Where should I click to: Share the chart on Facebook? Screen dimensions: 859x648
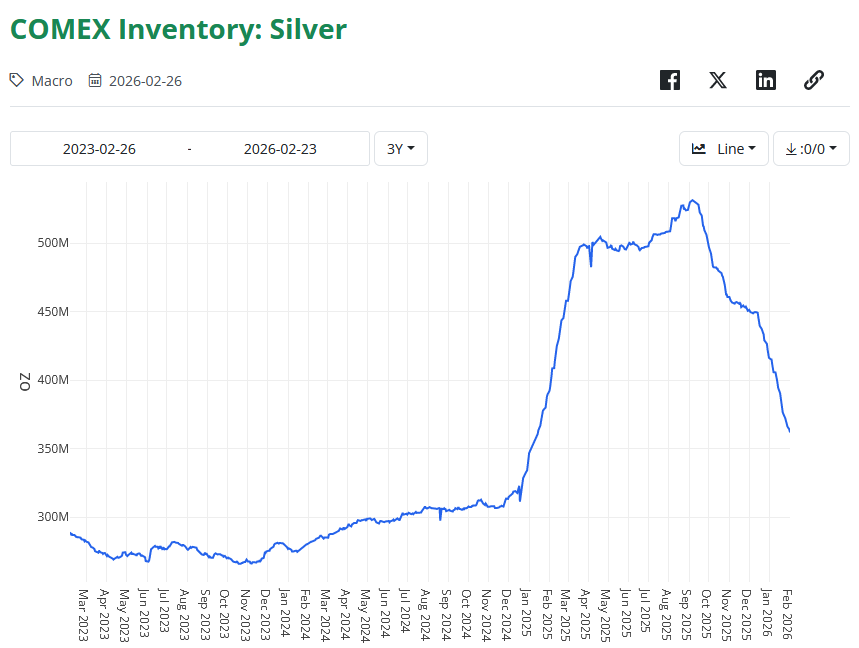(x=669, y=80)
